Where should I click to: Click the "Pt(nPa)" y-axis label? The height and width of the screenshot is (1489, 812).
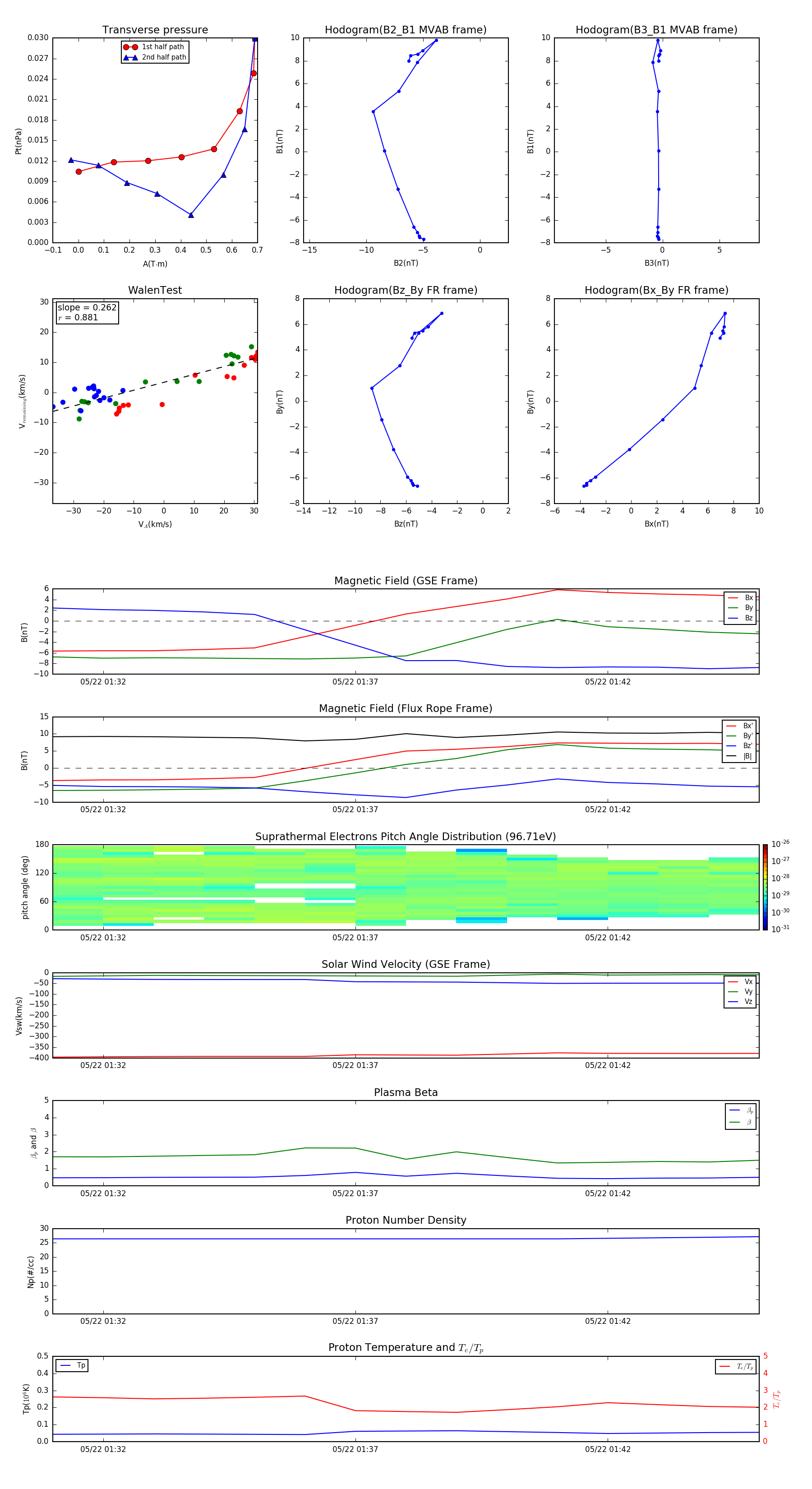coord(18,141)
